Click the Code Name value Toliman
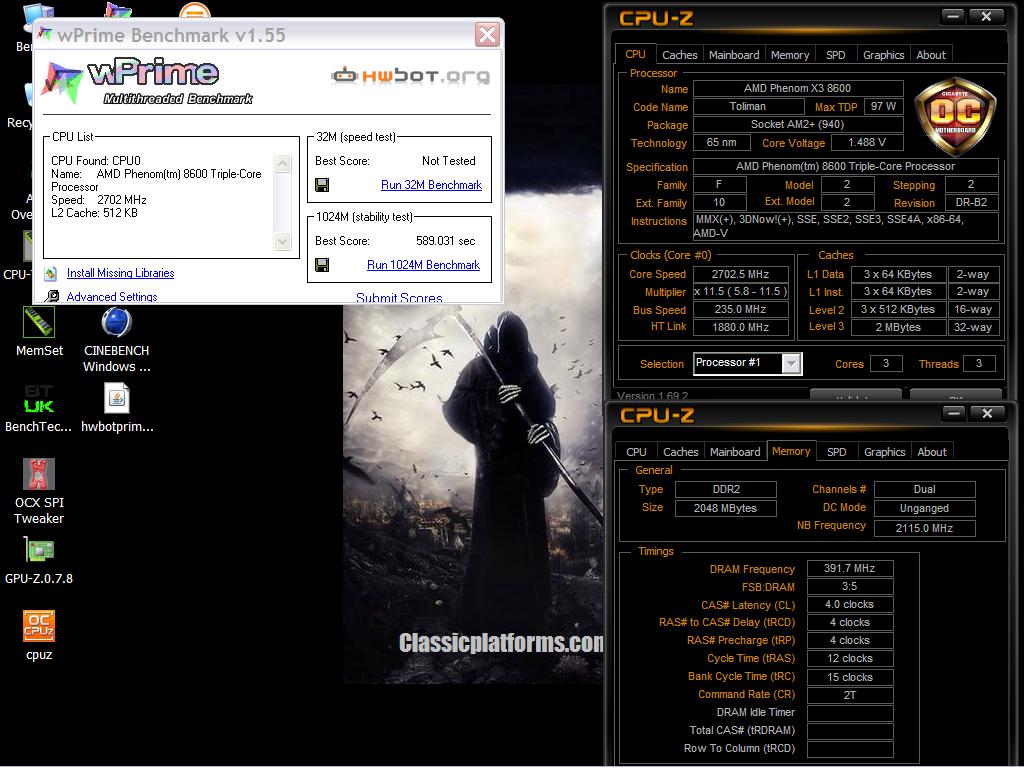This screenshot has width=1024, height=768. click(x=748, y=106)
